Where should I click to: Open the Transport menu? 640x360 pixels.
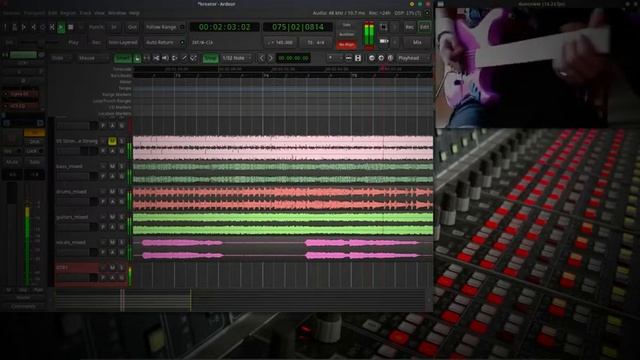[34, 13]
